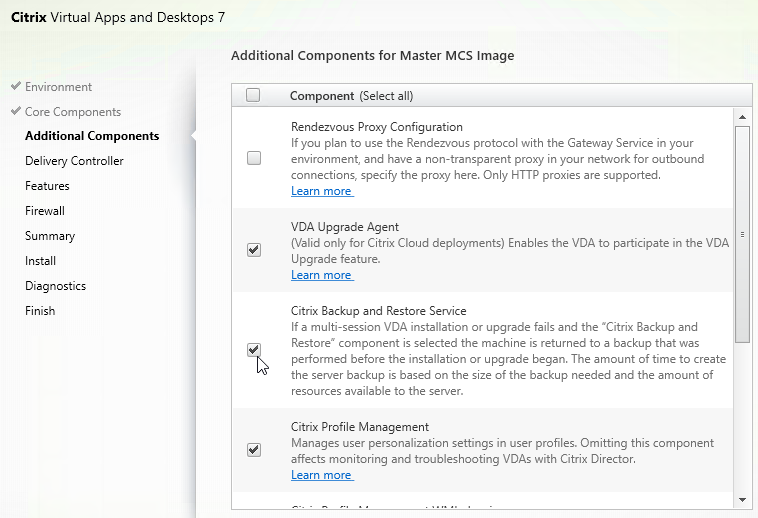The width and height of the screenshot is (758, 518).
Task: Go to the Core Components step
Action: click(x=73, y=112)
